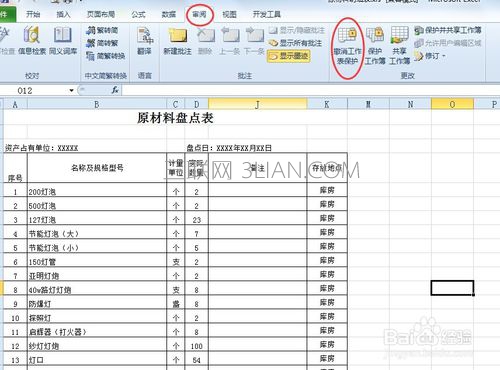Open the Name Box dropdown arrow
Image resolution: width=500 pixels, height=370 pixels.
click(71, 91)
